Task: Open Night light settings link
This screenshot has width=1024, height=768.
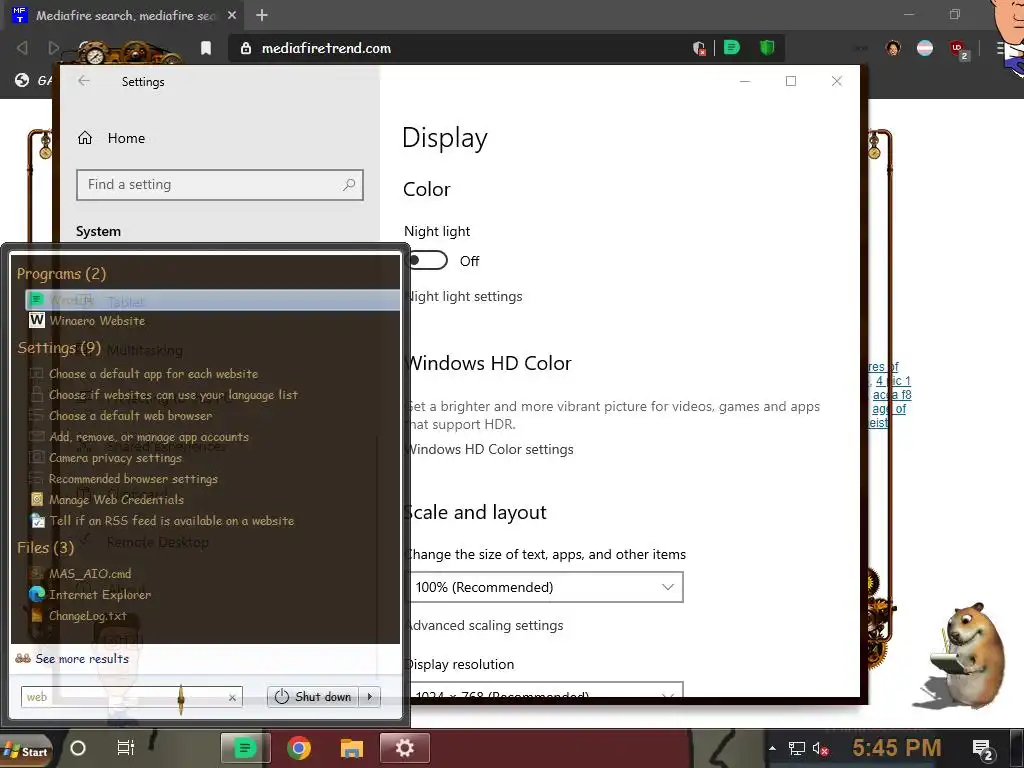Action: tap(463, 296)
